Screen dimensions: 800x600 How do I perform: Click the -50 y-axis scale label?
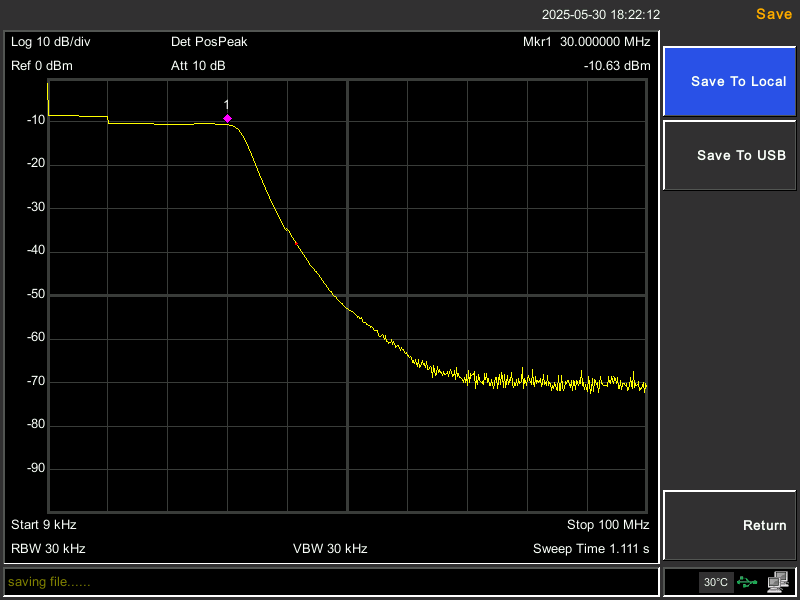(34, 294)
